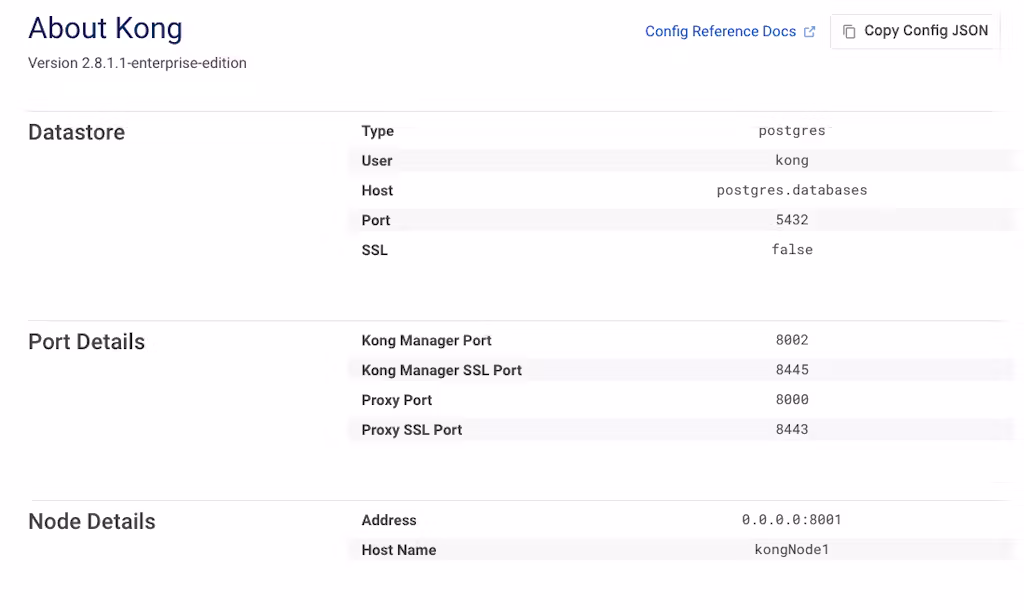Viewport: 1024px width, 610px height.
Task: Select the 5432 datastore port value
Action: click(791, 220)
